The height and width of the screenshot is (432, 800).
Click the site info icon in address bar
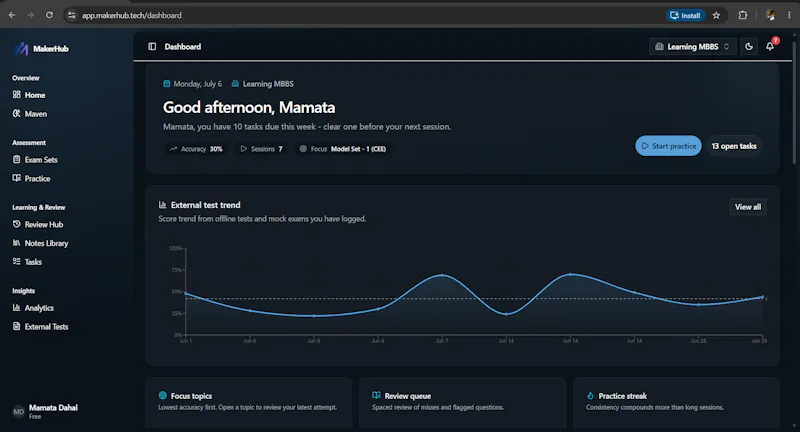[71, 15]
